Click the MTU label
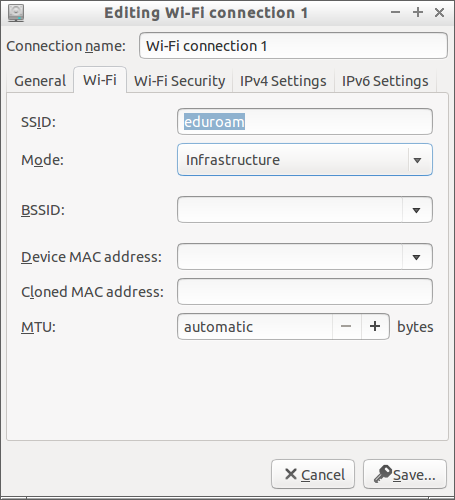 click(x=38, y=327)
